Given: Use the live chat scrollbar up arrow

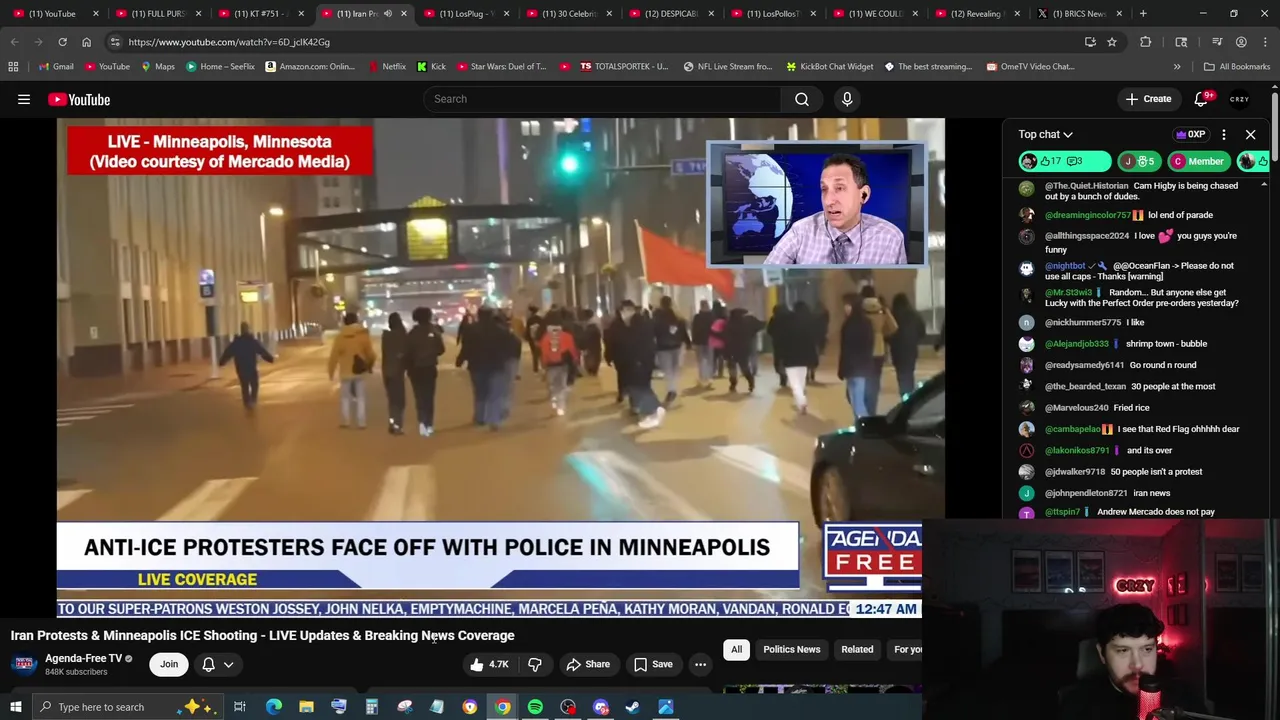Looking at the screenshot, I should (x=1263, y=185).
